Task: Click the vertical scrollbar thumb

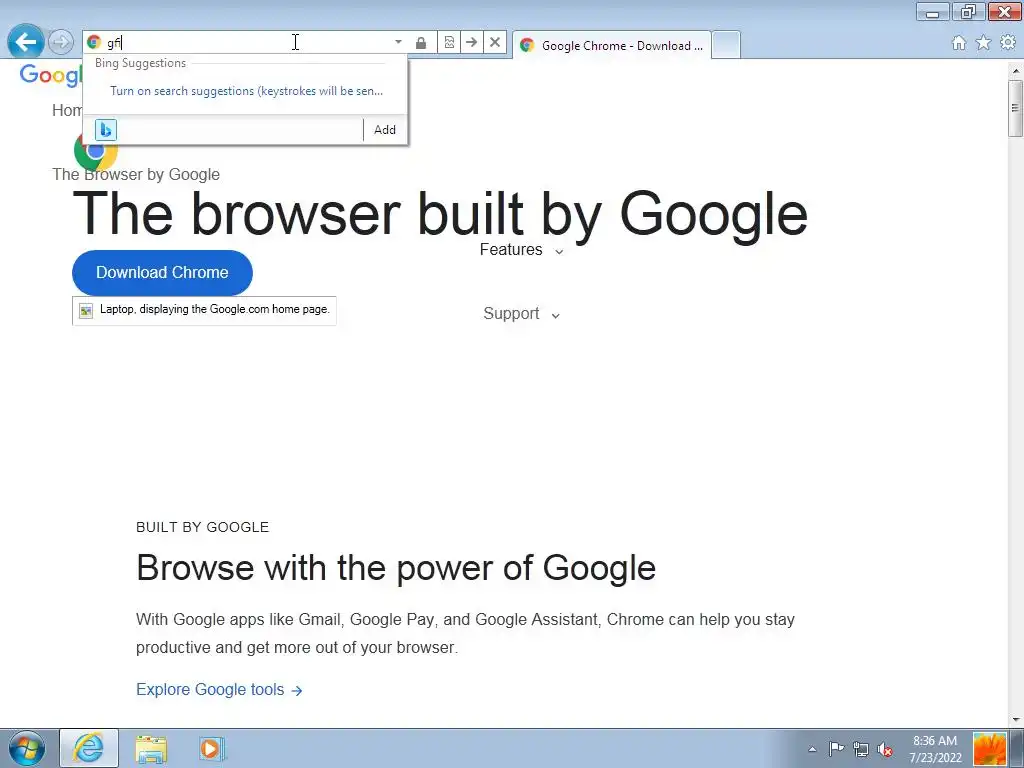Action: point(1015,108)
